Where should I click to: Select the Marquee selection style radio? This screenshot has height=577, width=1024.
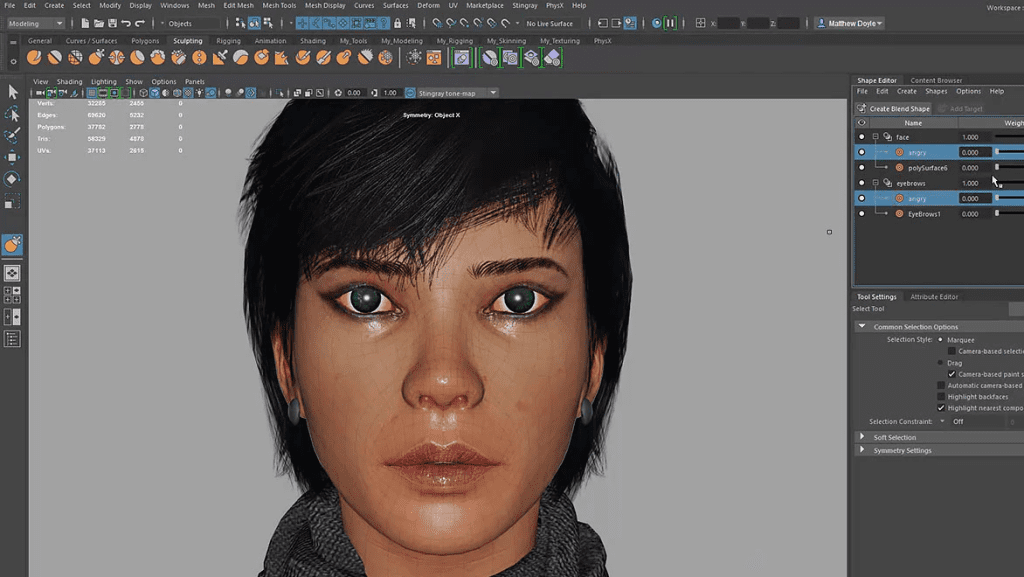click(940, 340)
